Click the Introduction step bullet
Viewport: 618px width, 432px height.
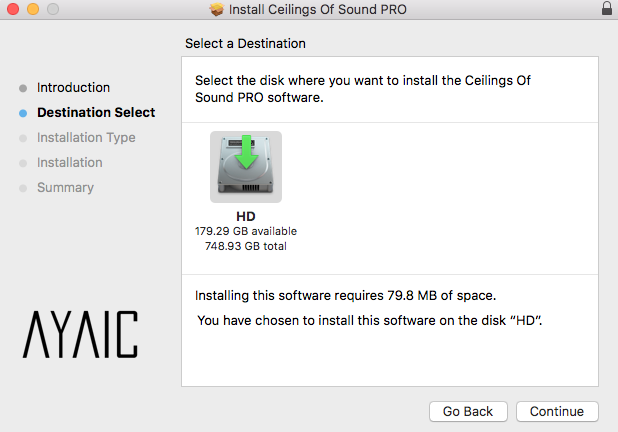coord(23,88)
